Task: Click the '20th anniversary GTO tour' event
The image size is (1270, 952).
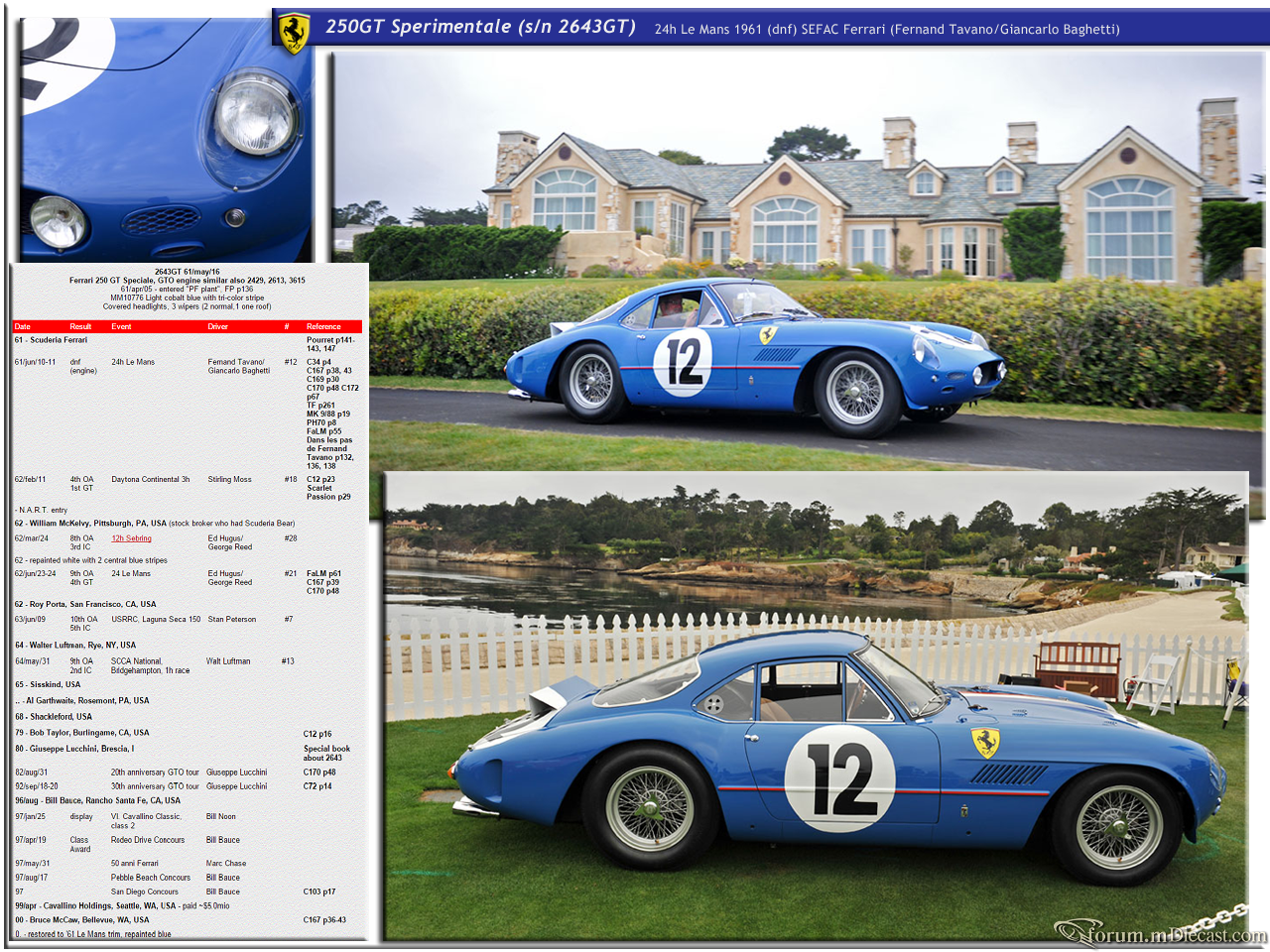Action: point(155,772)
